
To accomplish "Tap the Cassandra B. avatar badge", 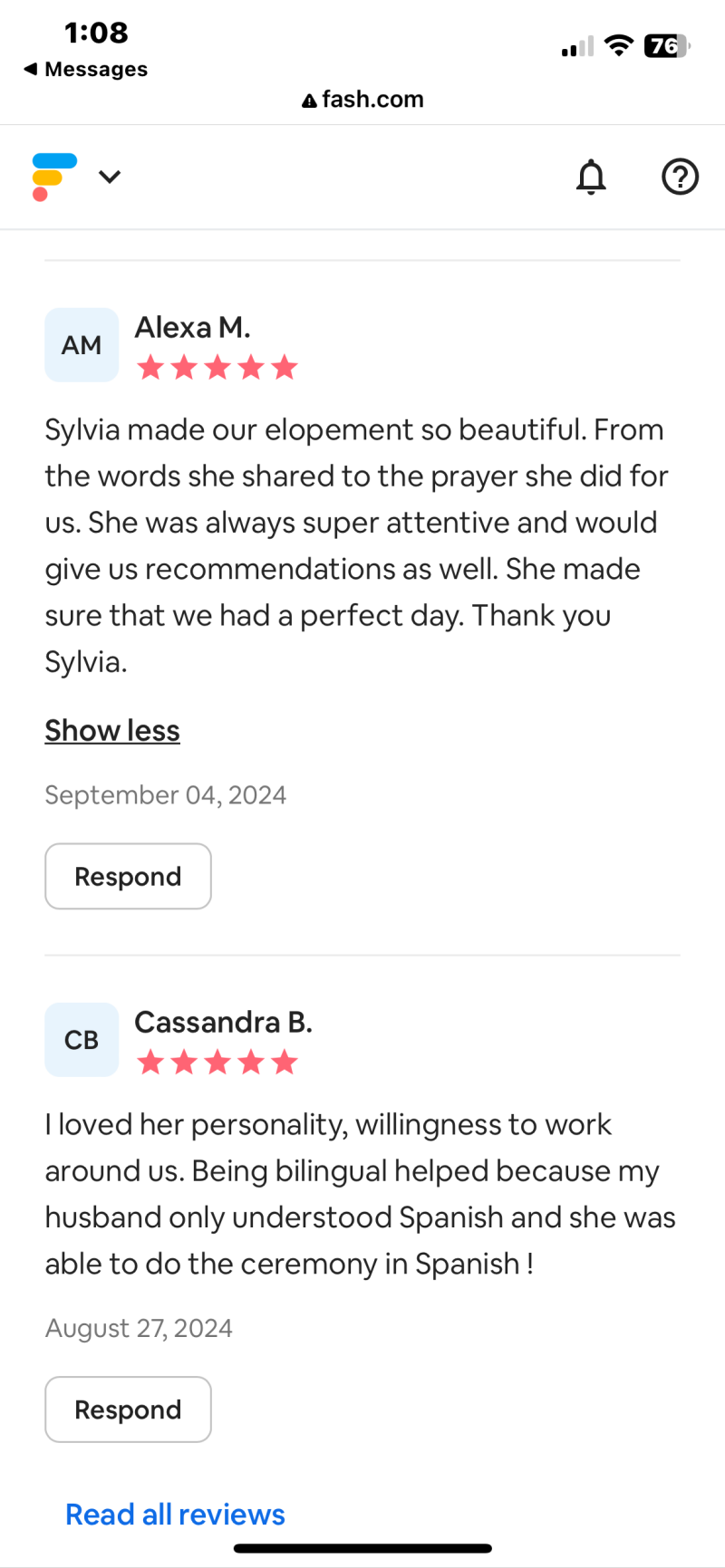I will pyautogui.click(x=82, y=1040).
